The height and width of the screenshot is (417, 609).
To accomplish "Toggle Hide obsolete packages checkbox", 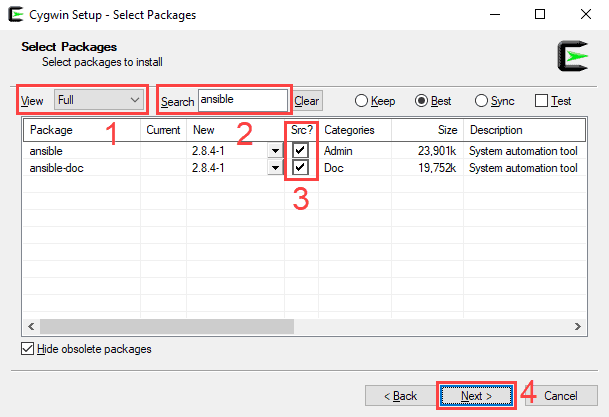I will click(x=28, y=349).
